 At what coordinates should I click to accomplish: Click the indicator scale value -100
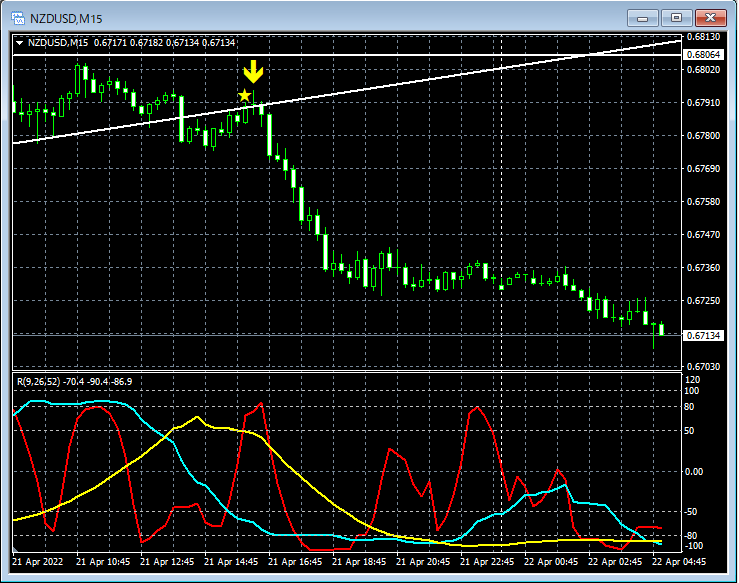(692, 546)
